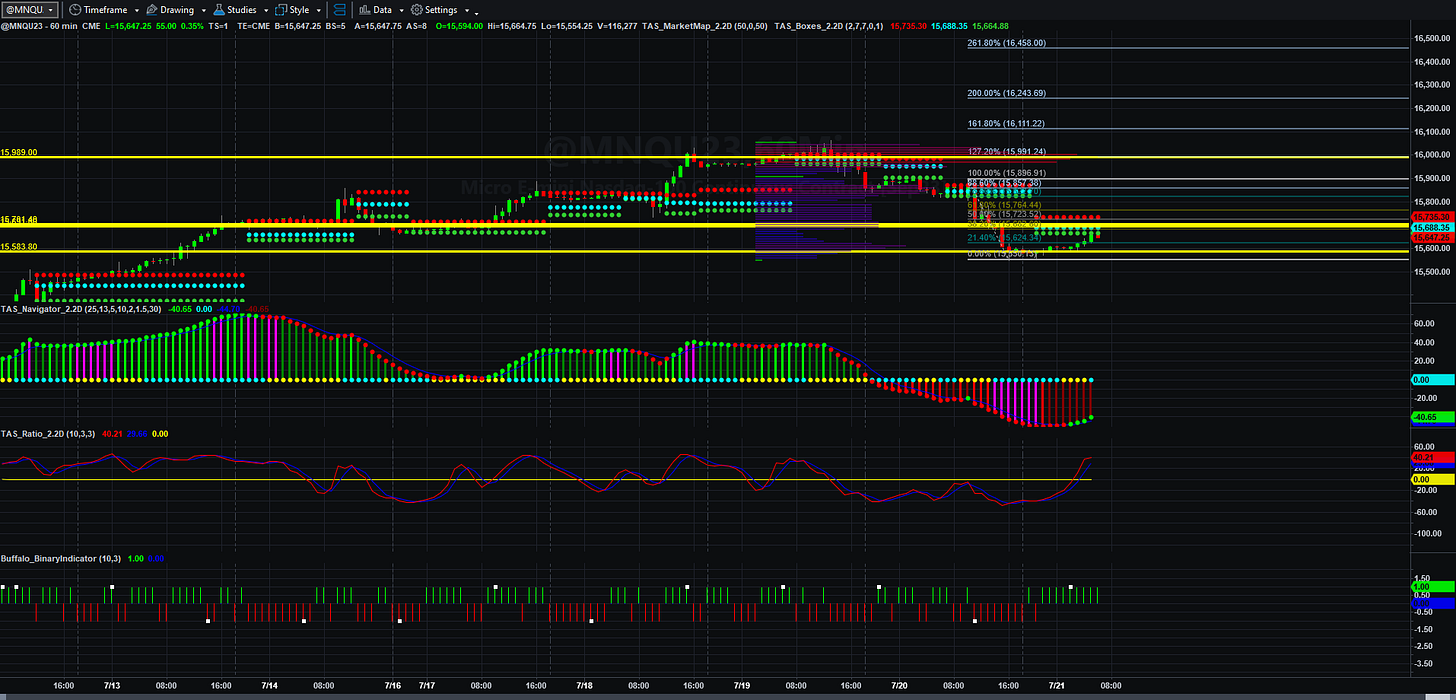
Task: Open the toolbar overflow arrow after Settings
Action: (x=476, y=13)
